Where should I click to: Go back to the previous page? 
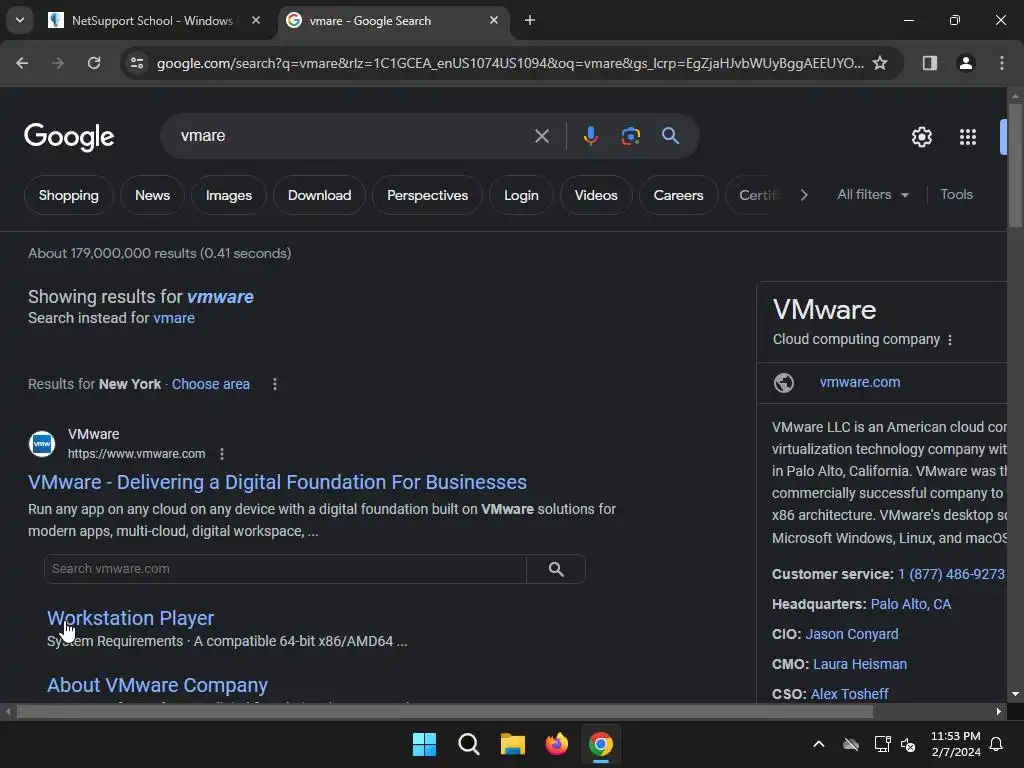coord(22,63)
